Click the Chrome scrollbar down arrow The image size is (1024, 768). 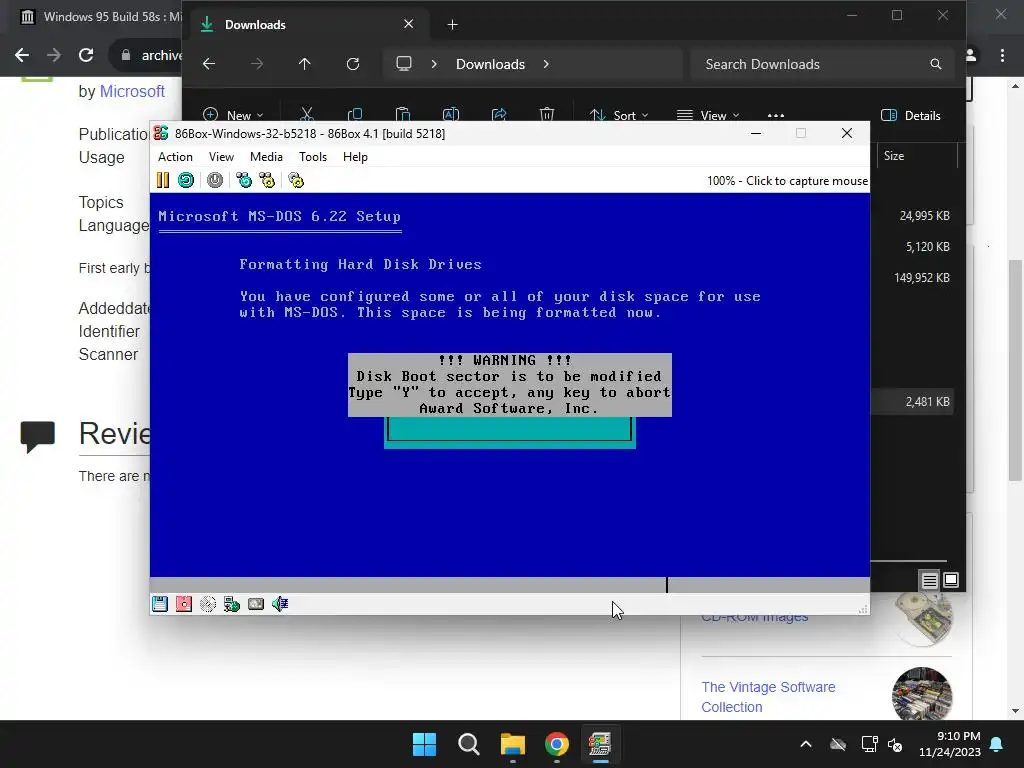click(1016, 711)
